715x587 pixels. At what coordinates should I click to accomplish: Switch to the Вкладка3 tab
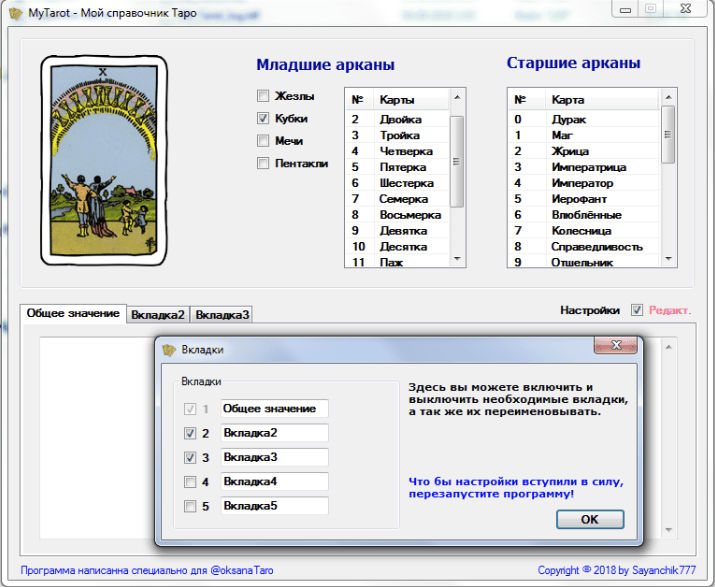tap(222, 315)
